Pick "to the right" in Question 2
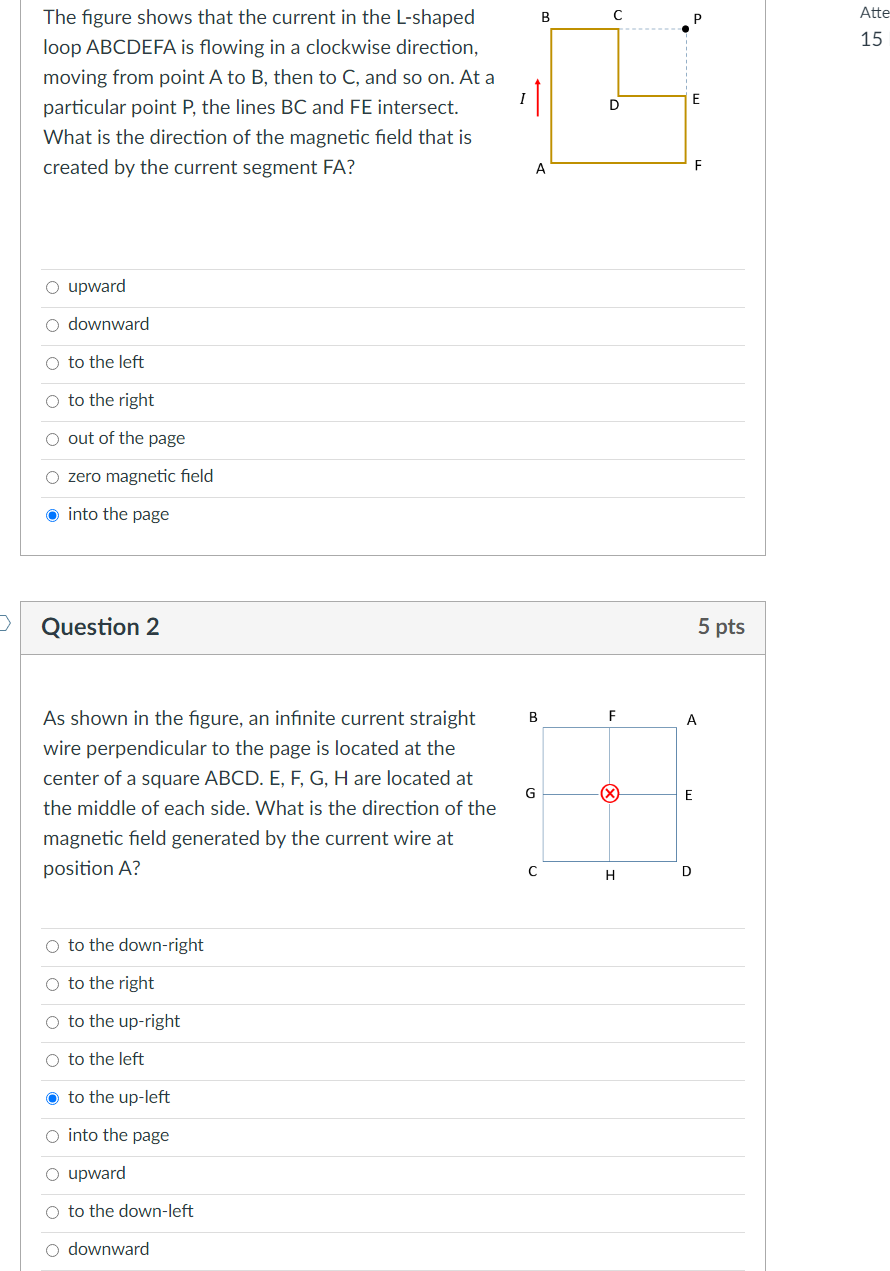This screenshot has height=1271, width=890. (51, 984)
